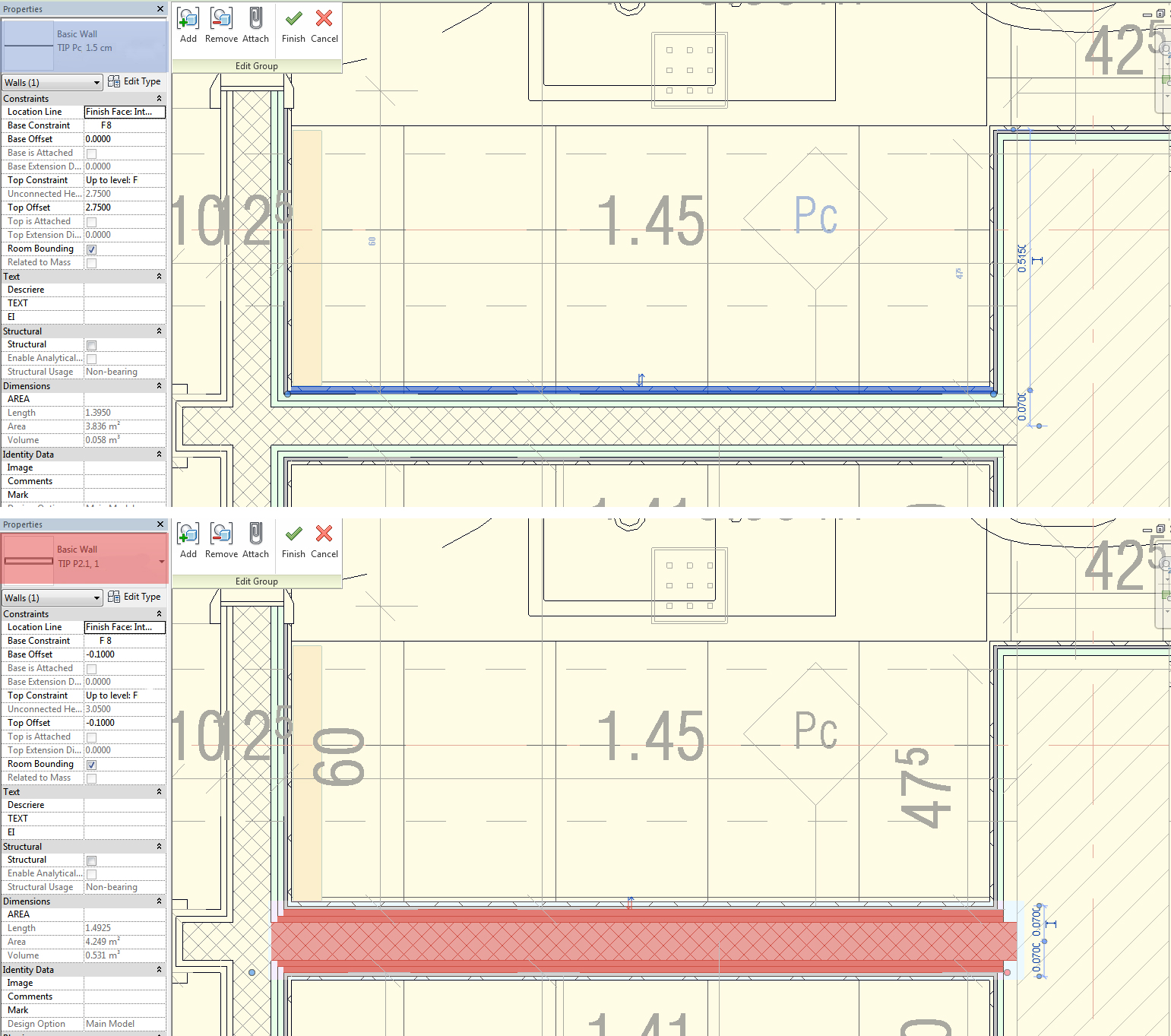
Task: Click the Top Offset value 2.7500
Action: coord(125,208)
